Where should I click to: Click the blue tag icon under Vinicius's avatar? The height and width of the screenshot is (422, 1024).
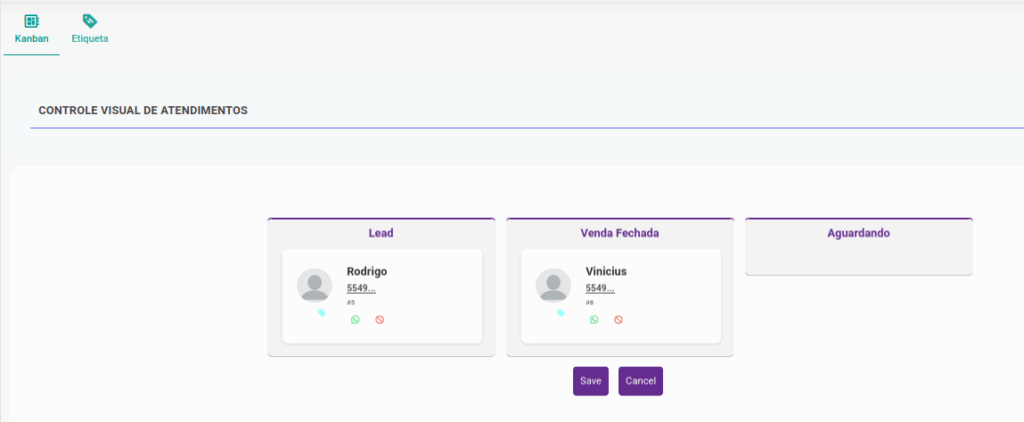560,312
